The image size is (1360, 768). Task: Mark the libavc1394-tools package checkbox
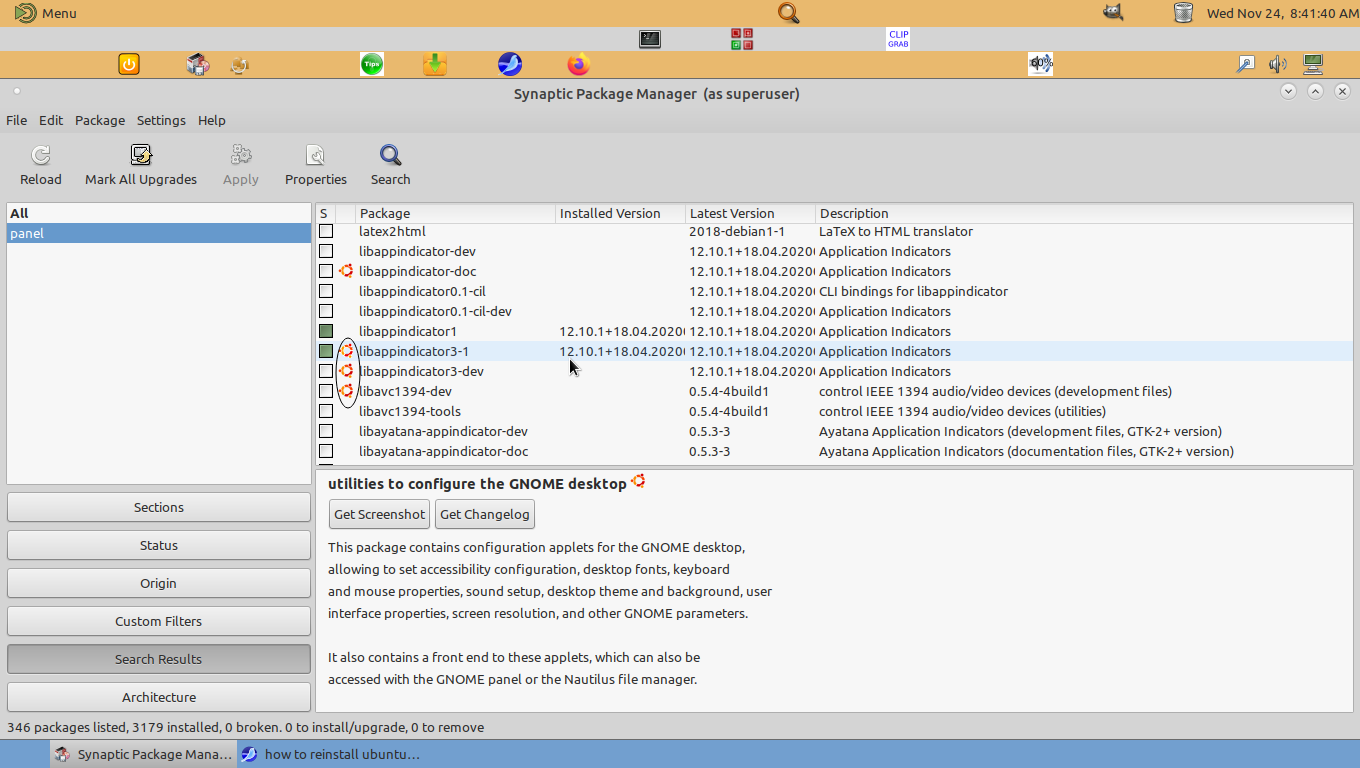[x=326, y=411]
